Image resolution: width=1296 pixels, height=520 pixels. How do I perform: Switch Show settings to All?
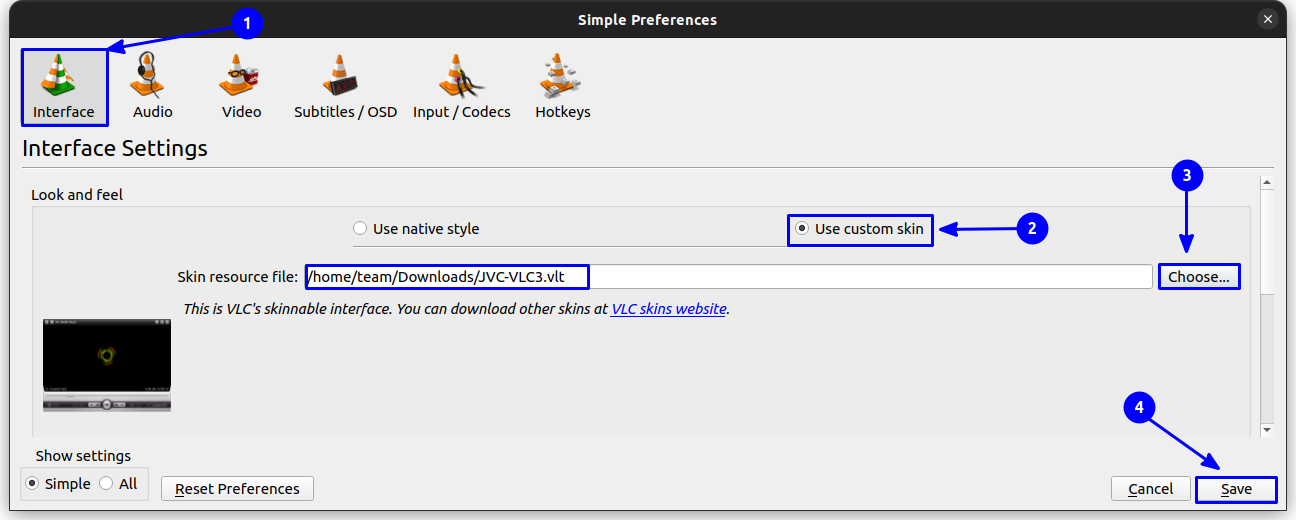click(x=106, y=484)
